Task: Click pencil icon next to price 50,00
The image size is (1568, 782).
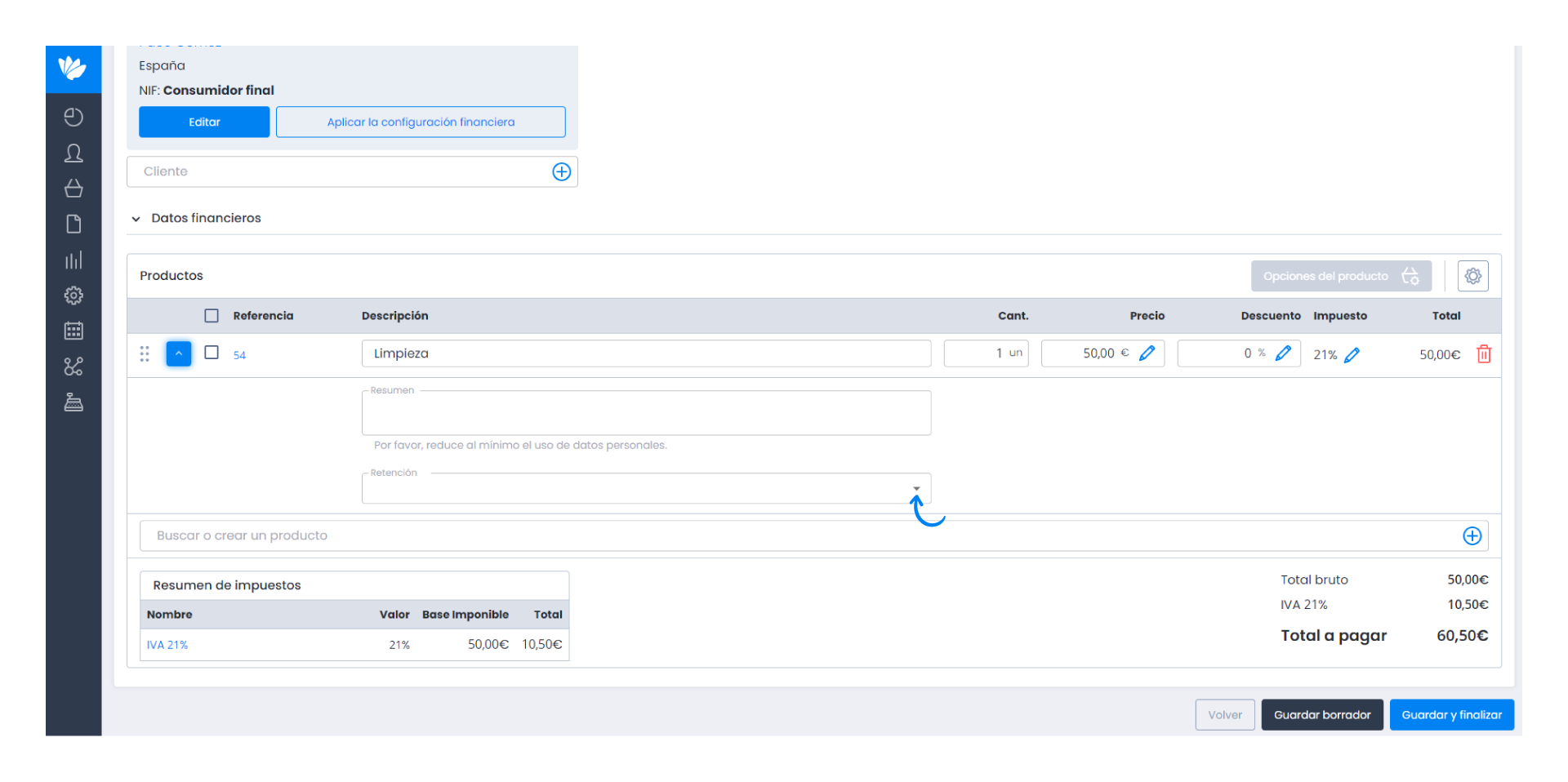Action: (x=1147, y=353)
